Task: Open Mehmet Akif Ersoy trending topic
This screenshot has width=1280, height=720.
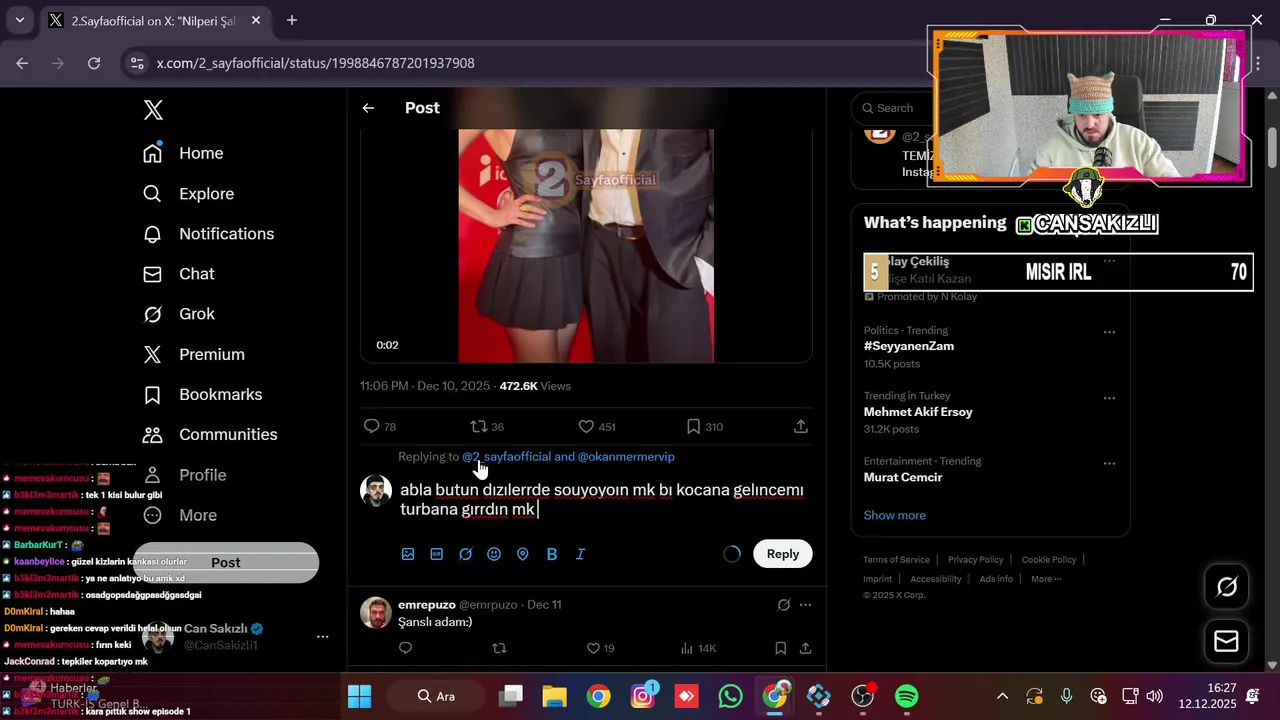Action: click(x=918, y=412)
